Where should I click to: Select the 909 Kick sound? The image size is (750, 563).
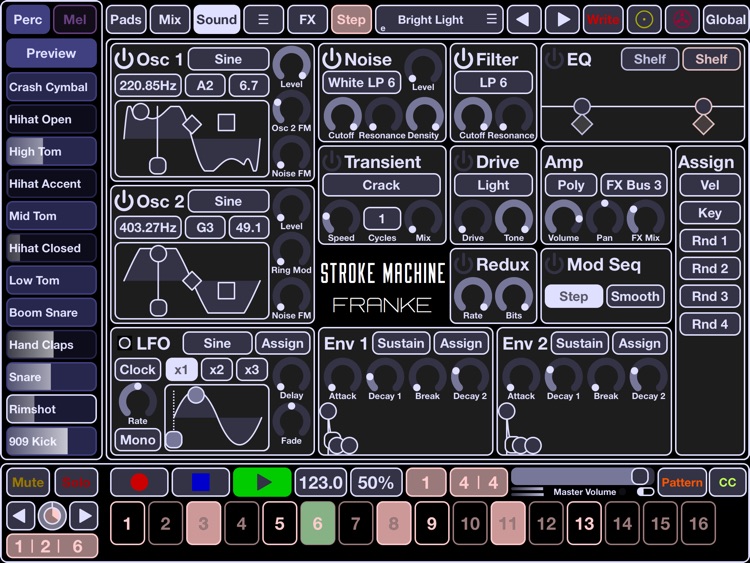point(51,441)
